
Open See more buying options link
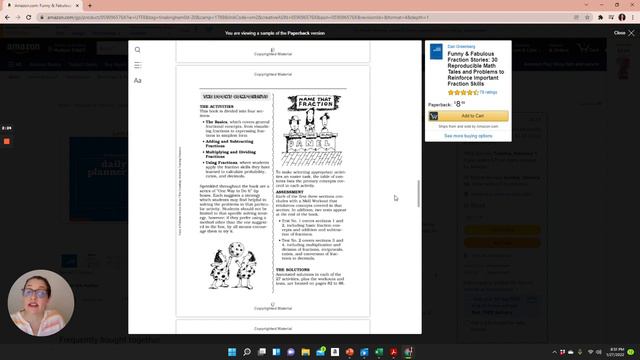(468, 136)
